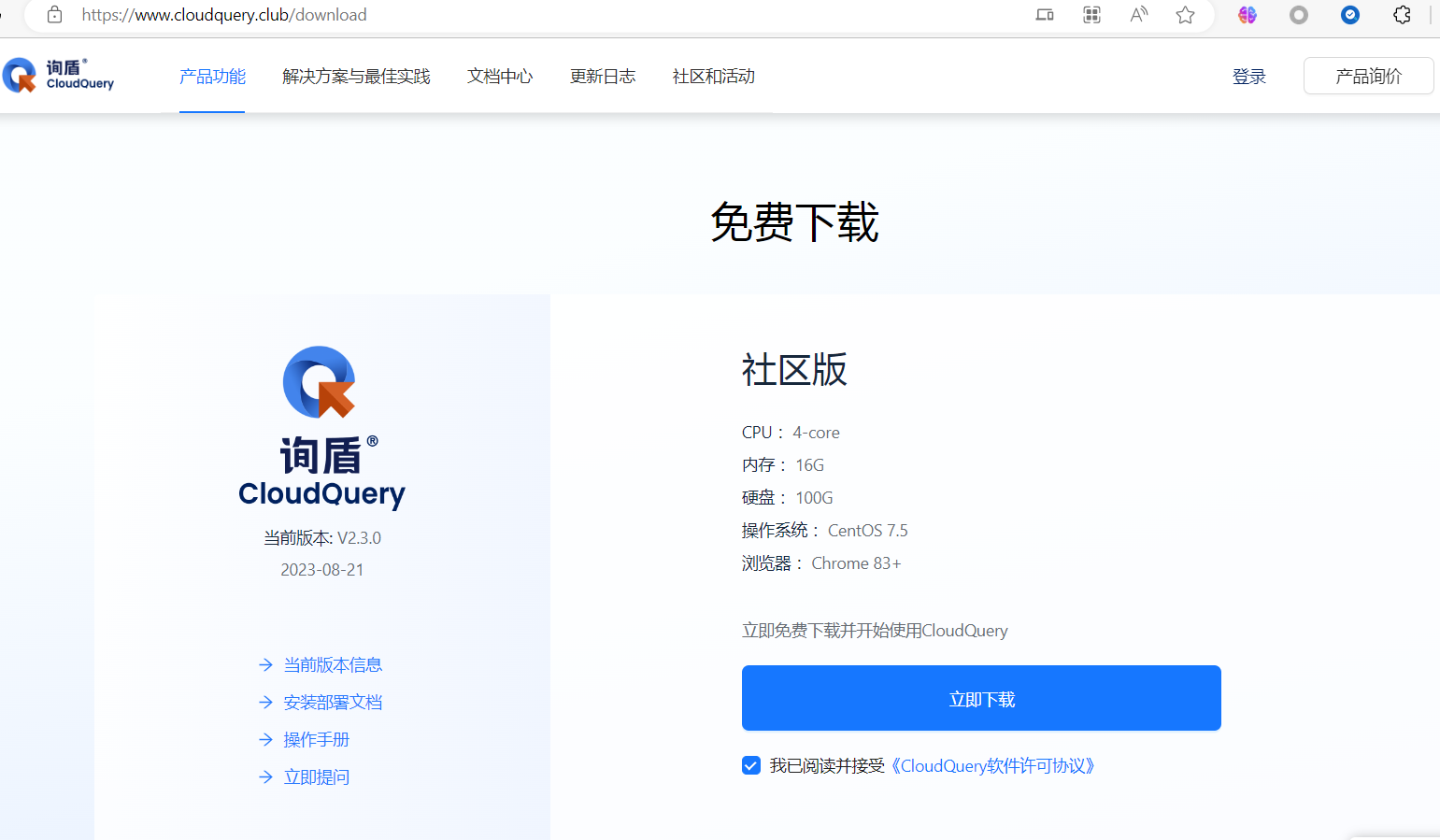The width and height of the screenshot is (1440, 840).
Task: Click the site info lock icon
Action: tap(55, 15)
